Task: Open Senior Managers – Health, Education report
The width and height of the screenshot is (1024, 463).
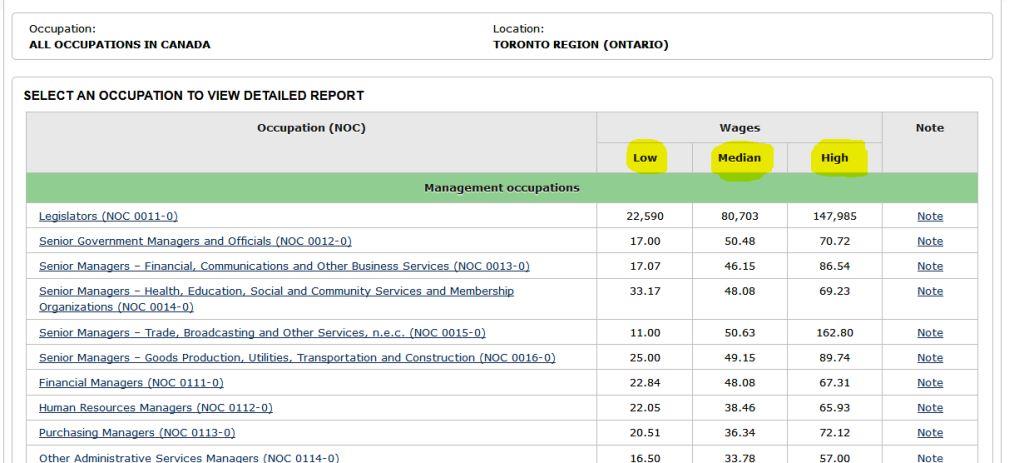Action: click(276, 291)
